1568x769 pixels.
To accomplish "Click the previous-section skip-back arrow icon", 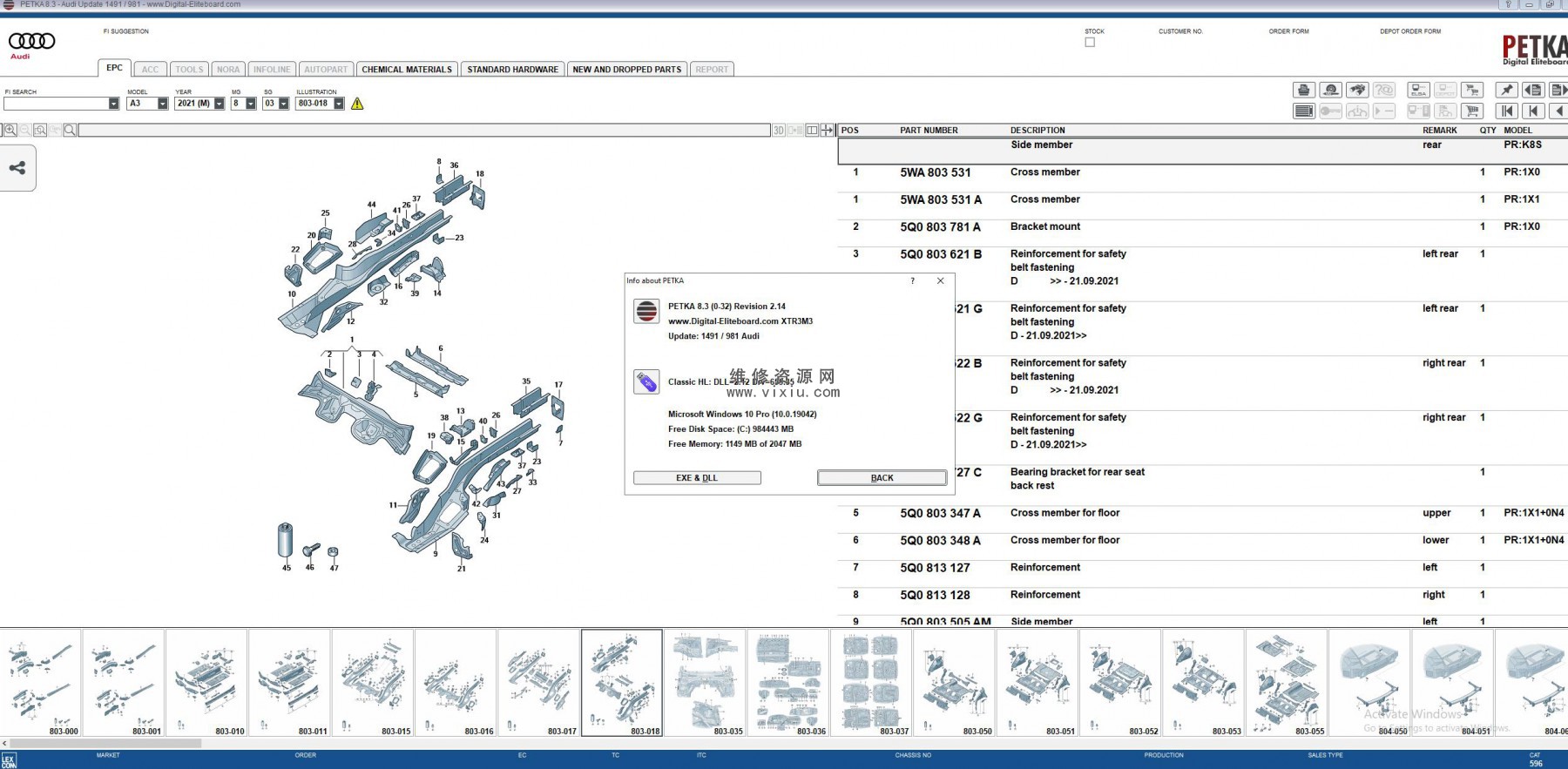I will point(1533,111).
